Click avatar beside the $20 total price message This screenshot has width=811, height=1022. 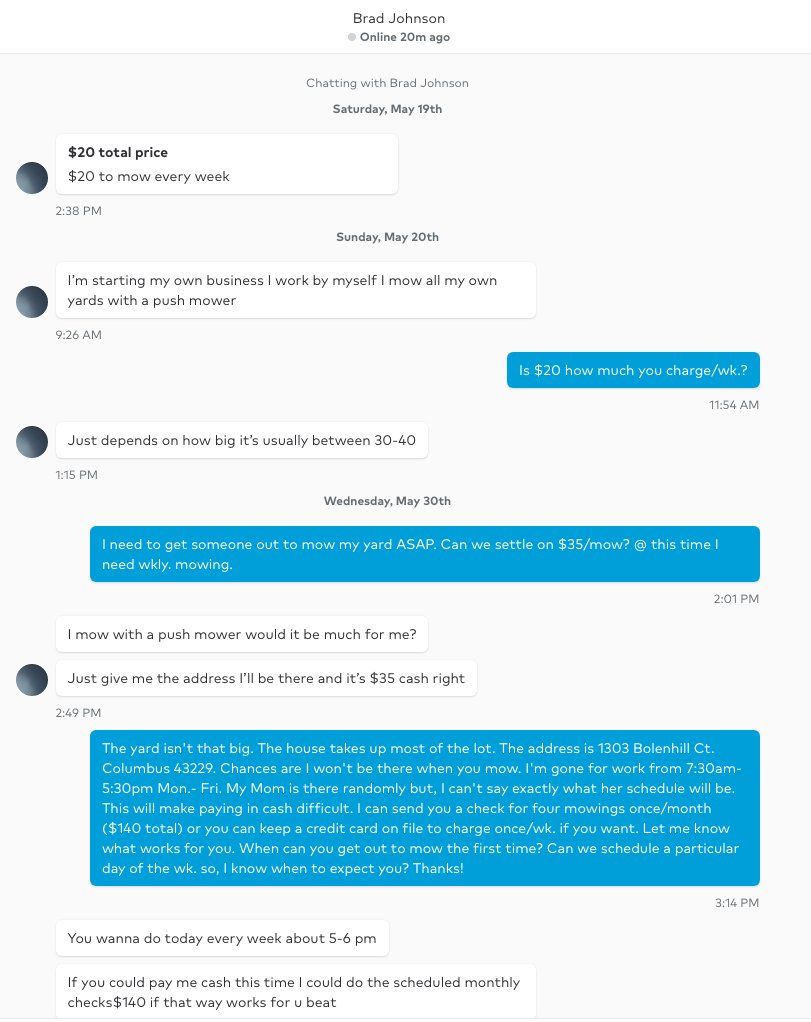click(32, 178)
